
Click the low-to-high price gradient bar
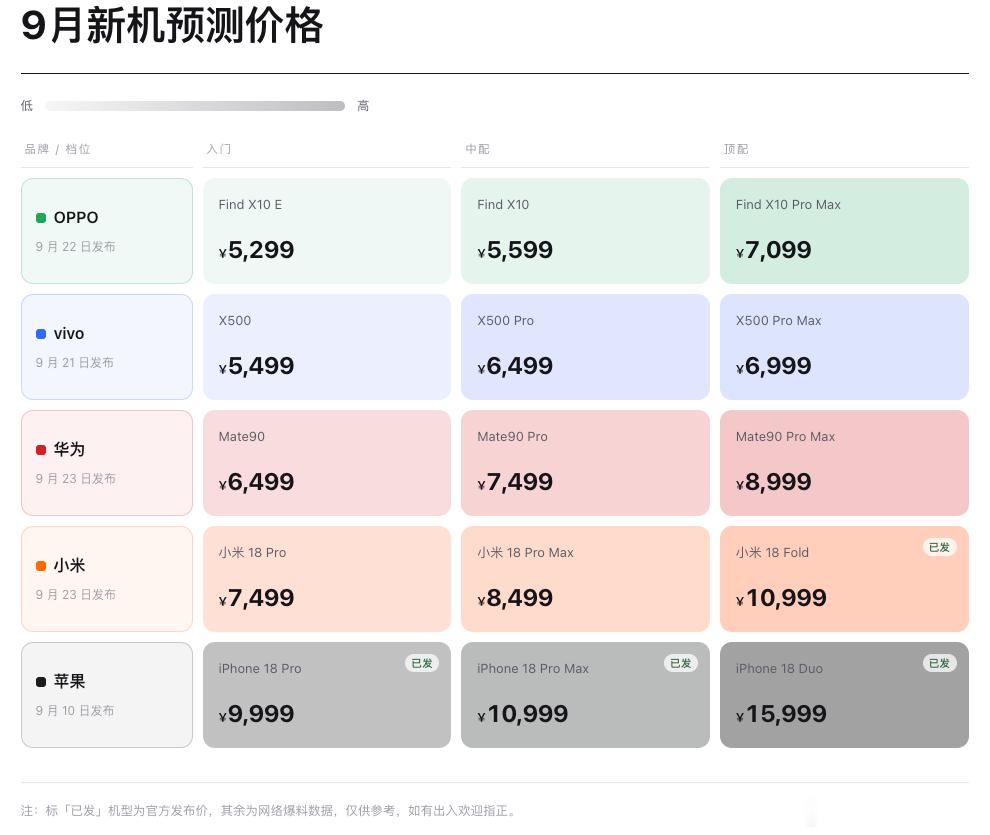195,106
